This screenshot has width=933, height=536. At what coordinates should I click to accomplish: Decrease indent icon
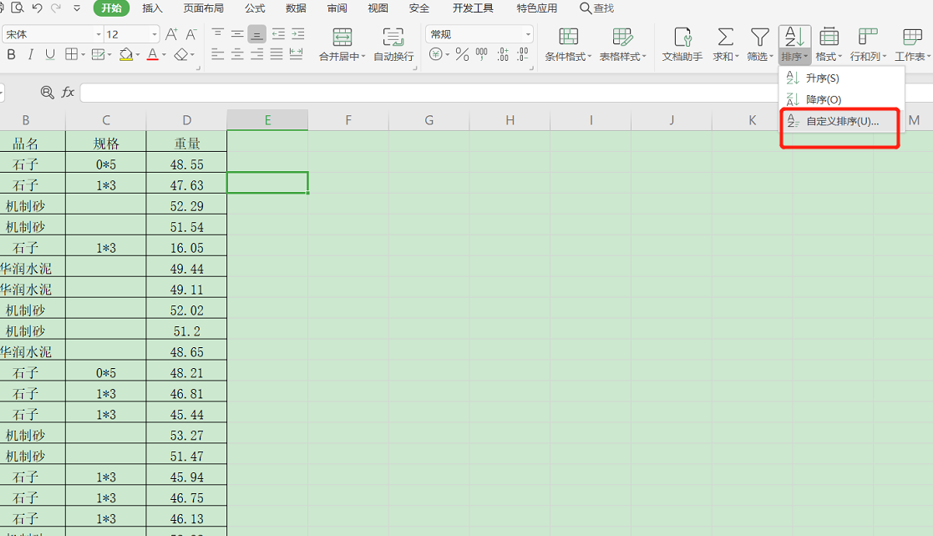278,34
